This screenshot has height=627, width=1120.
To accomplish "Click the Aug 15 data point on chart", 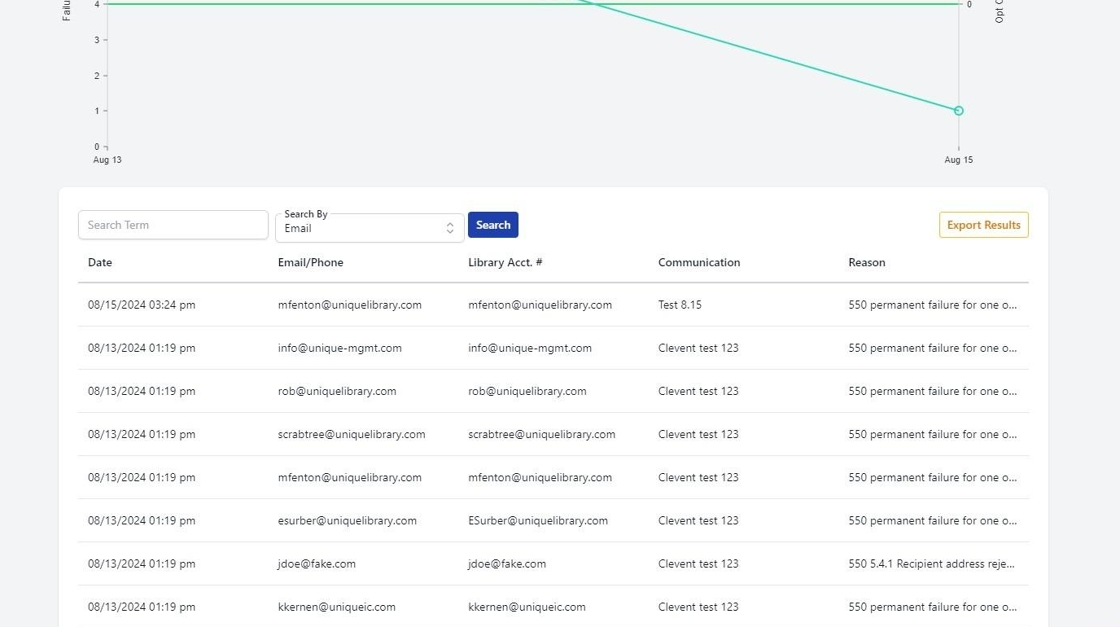I will (x=959, y=111).
